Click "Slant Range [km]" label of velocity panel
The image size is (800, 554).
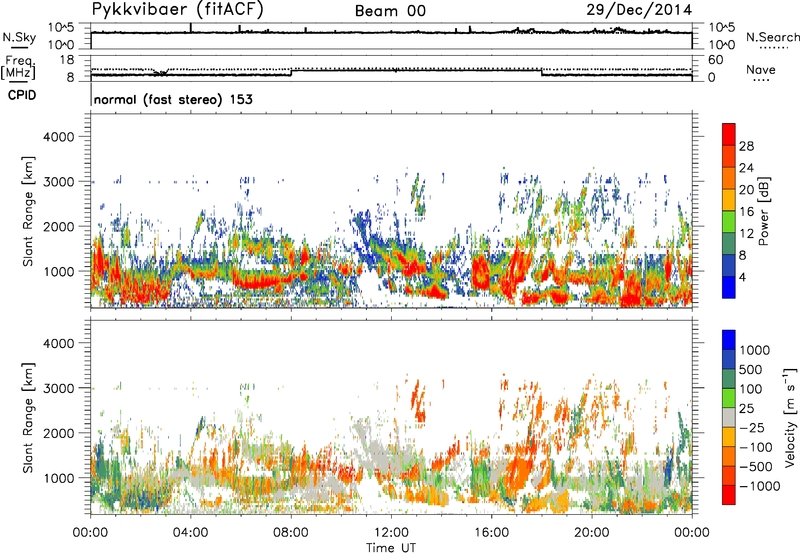pyautogui.click(x=28, y=417)
